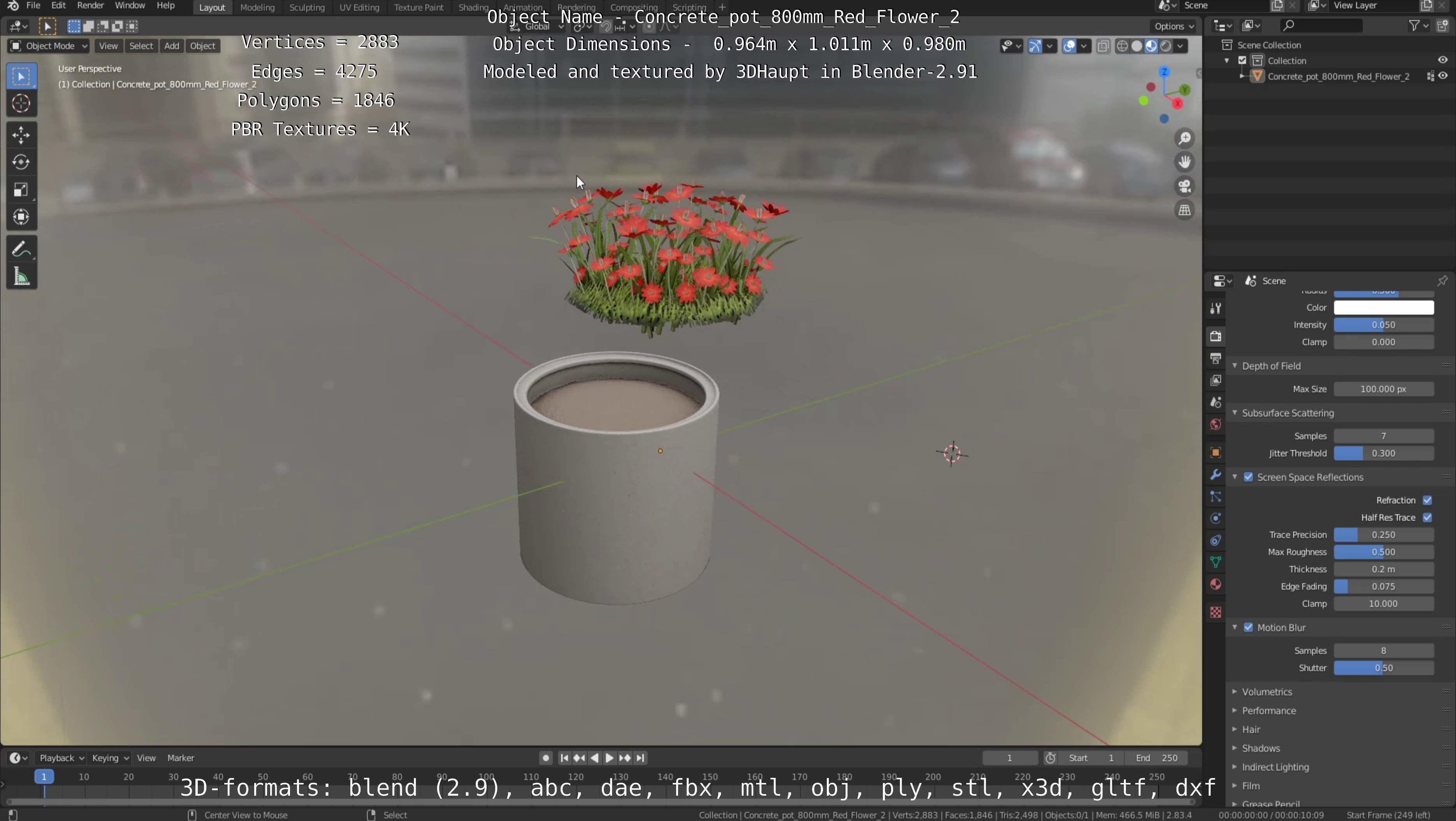Uncheck Half Res Trace checkbox

pyautogui.click(x=1427, y=518)
